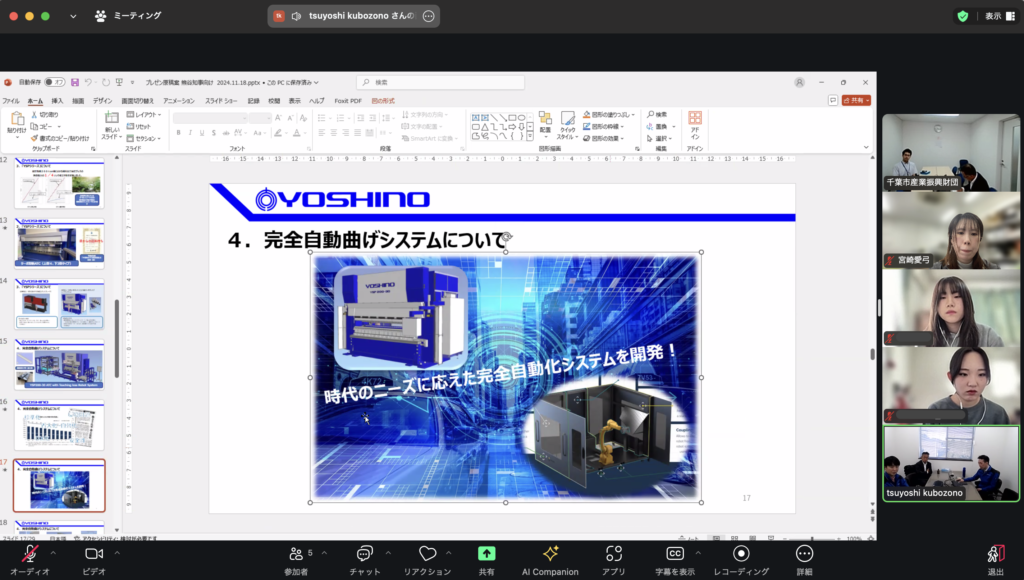Click リセット reset slide button
This screenshot has height=580, width=1024.
coord(138,127)
